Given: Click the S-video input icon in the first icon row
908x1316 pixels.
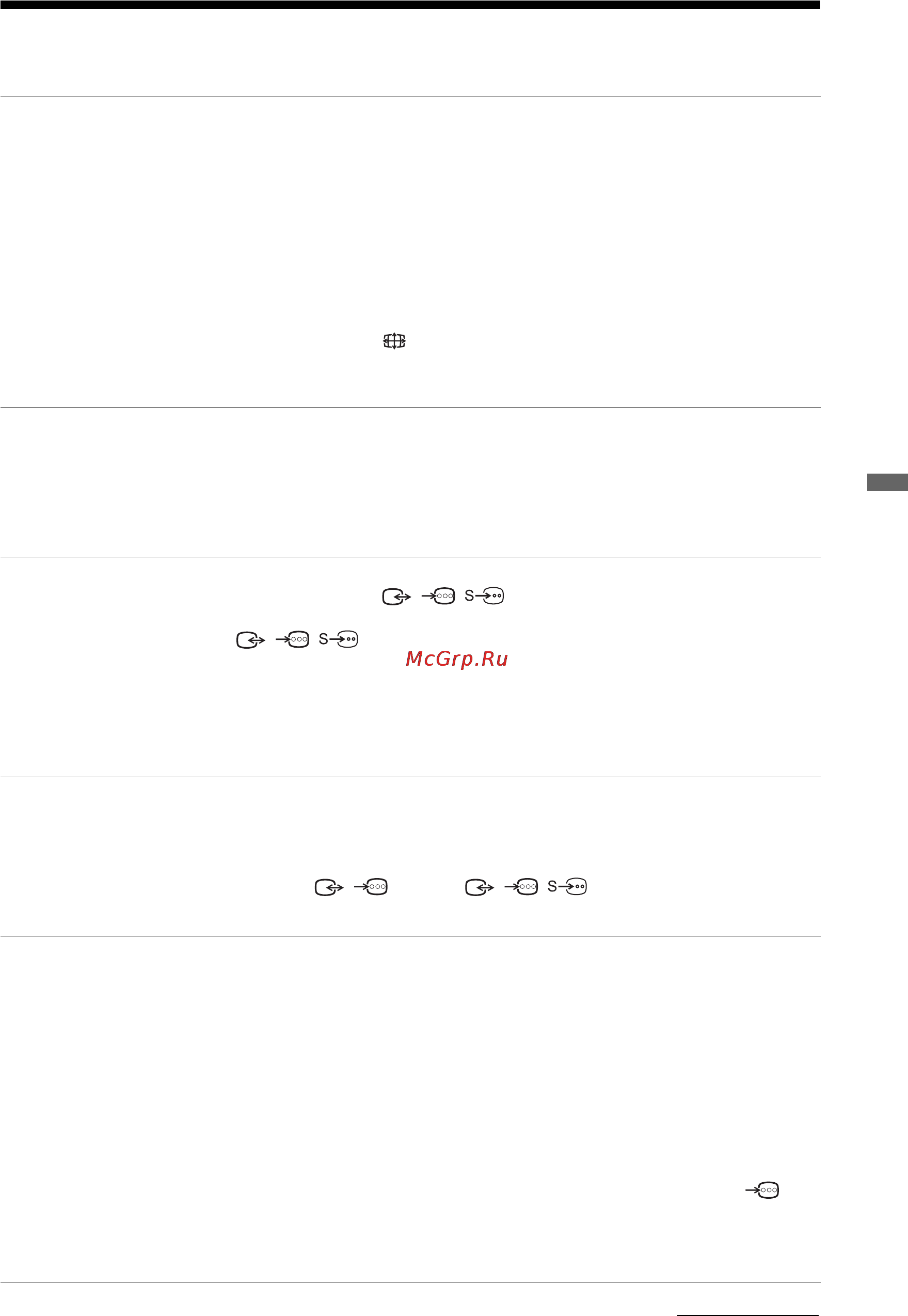Looking at the screenshot, I should coord(484,596).
